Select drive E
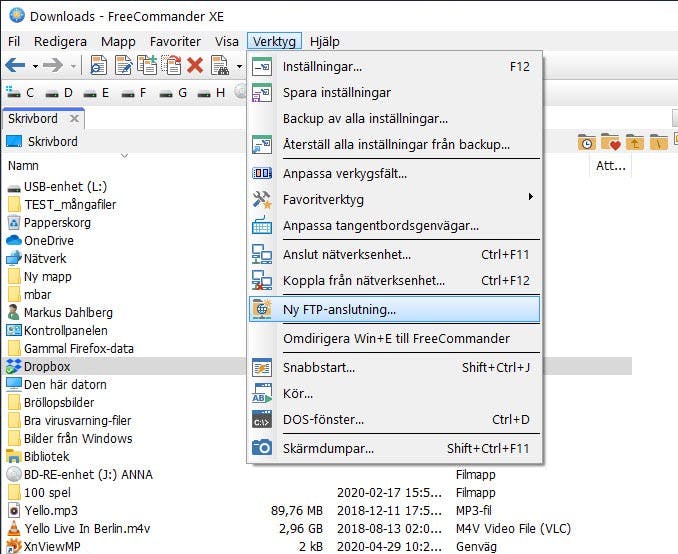 coord(96,93)
